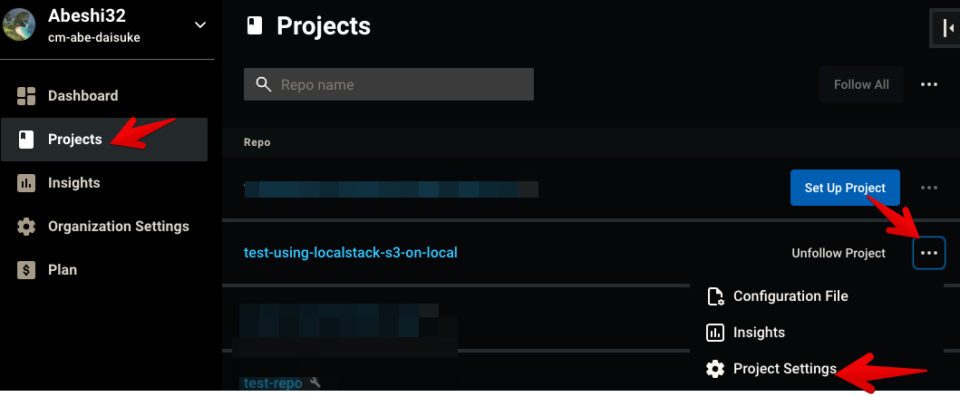Click Unfollow Project
The height and width of the screenshot is (397, 960).
click(x=838, y=253)
